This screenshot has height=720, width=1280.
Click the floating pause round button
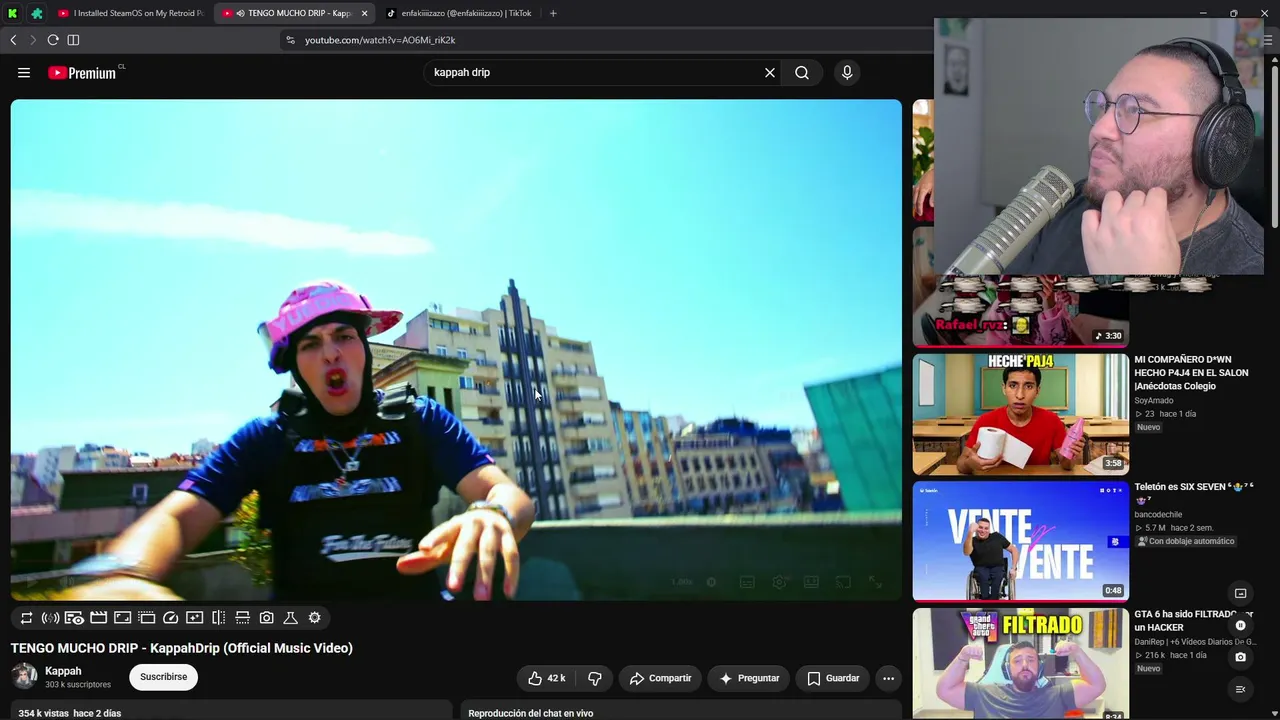point(1240,626)
